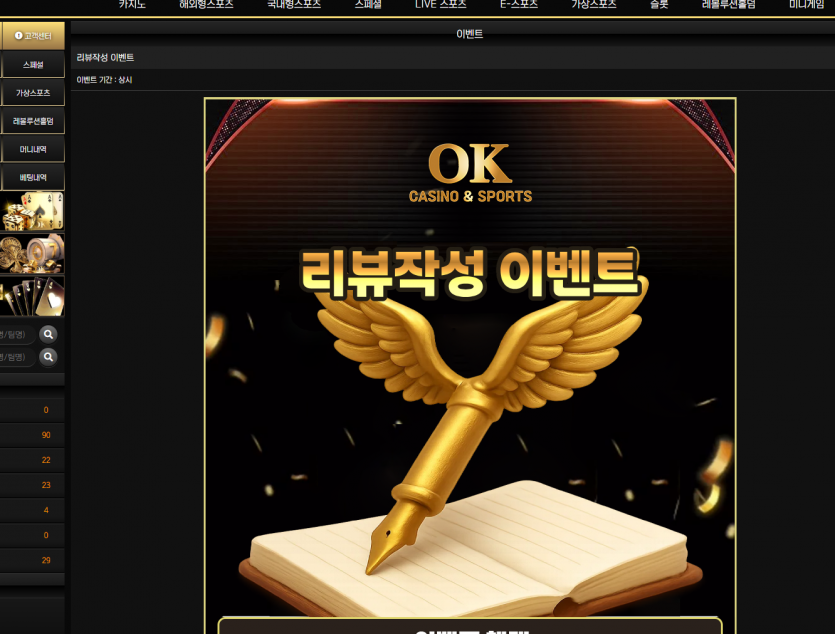Viewport: 835px width, 634px height.
Task: Click the count 29 in sidebar list
Action: click(x=46, y=560)
